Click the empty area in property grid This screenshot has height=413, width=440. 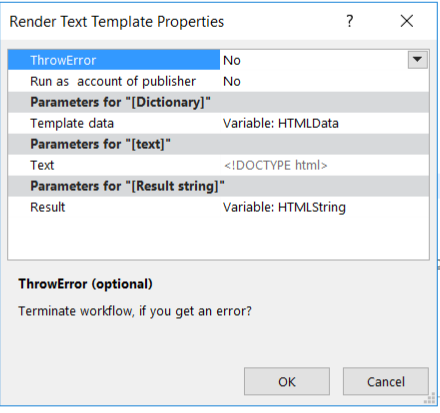click(x=218, y=238)
